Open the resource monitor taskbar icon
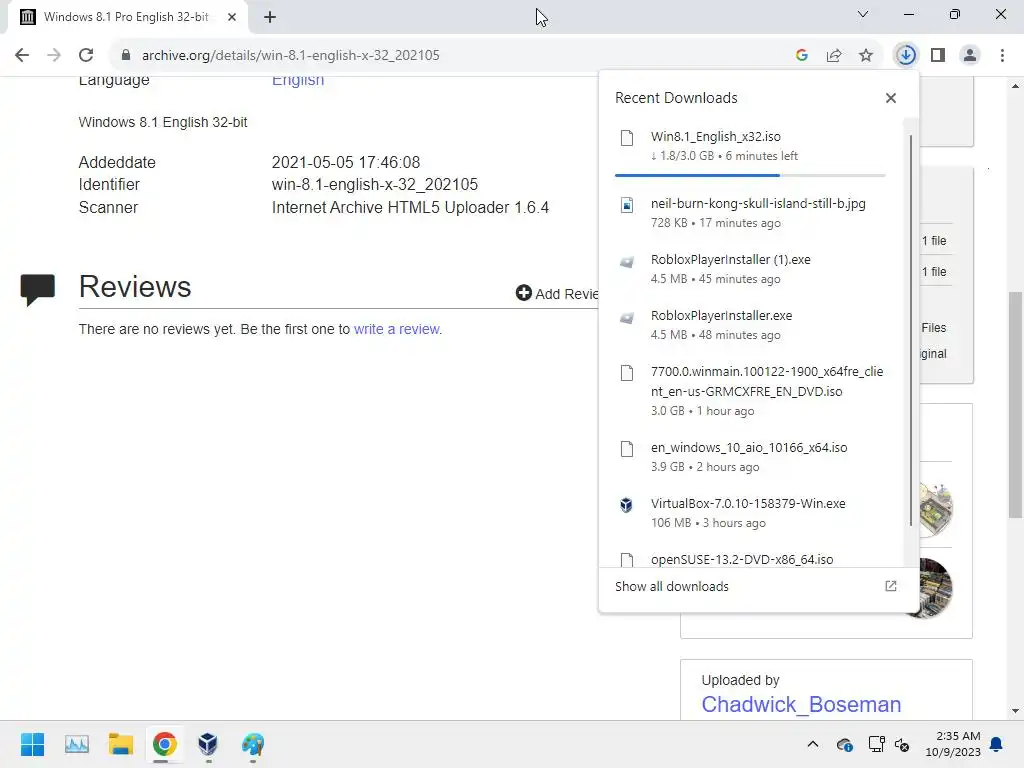This screenshot has width=1024, height=768. [x=76, y=744]
